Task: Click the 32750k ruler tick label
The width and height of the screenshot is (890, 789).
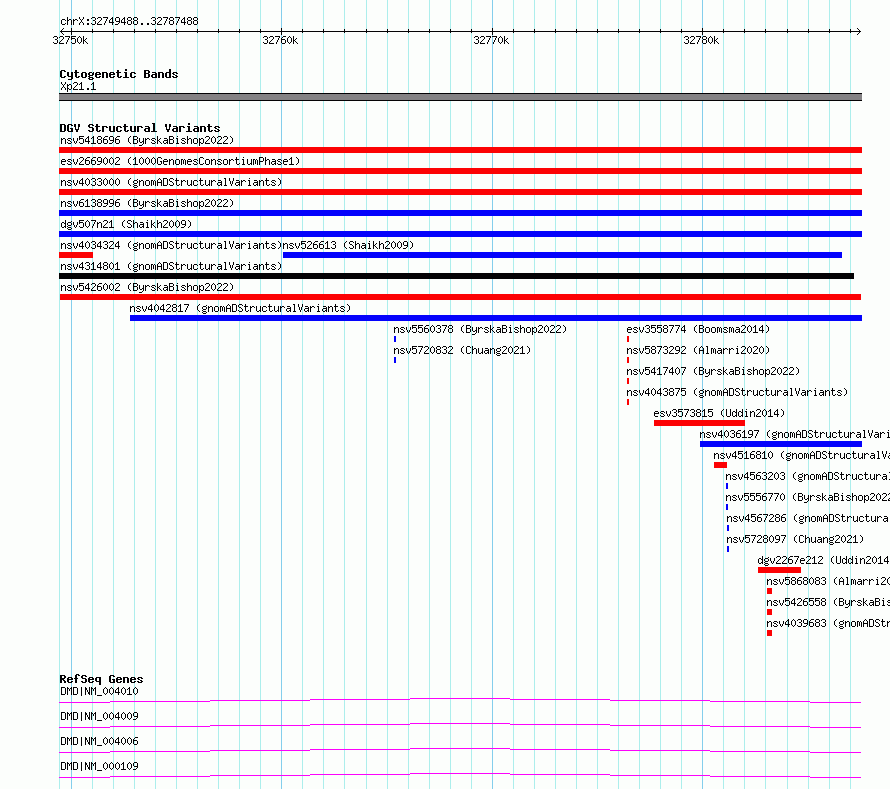Action: tap(70, 40)
